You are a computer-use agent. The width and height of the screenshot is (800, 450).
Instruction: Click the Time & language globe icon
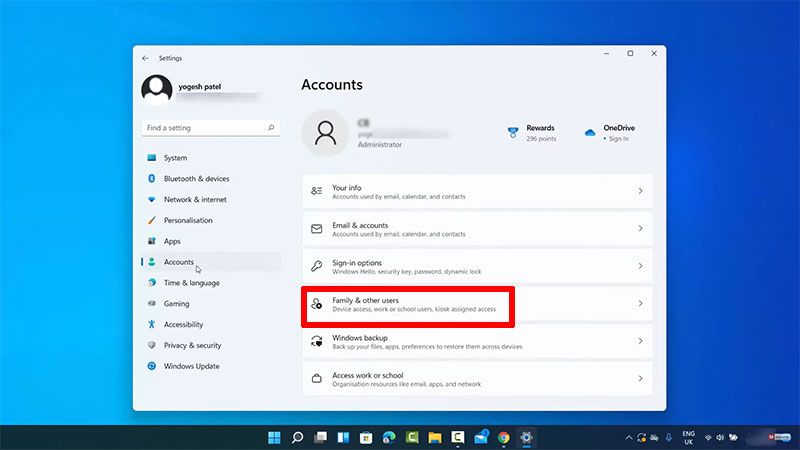[152, 283]
